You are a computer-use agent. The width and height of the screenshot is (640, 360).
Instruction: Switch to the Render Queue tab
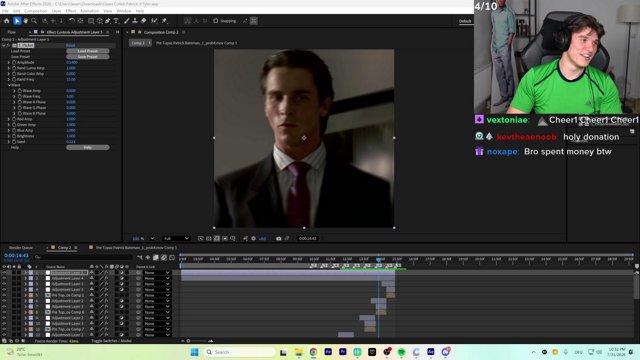(x=21, y=248)
